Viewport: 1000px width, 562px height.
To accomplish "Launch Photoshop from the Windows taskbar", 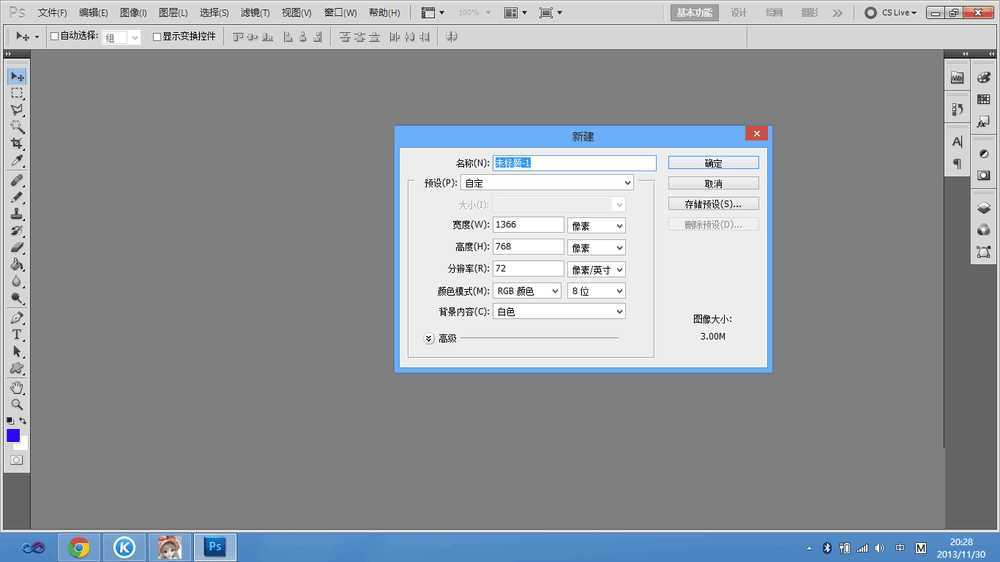I will click(215, 547).
